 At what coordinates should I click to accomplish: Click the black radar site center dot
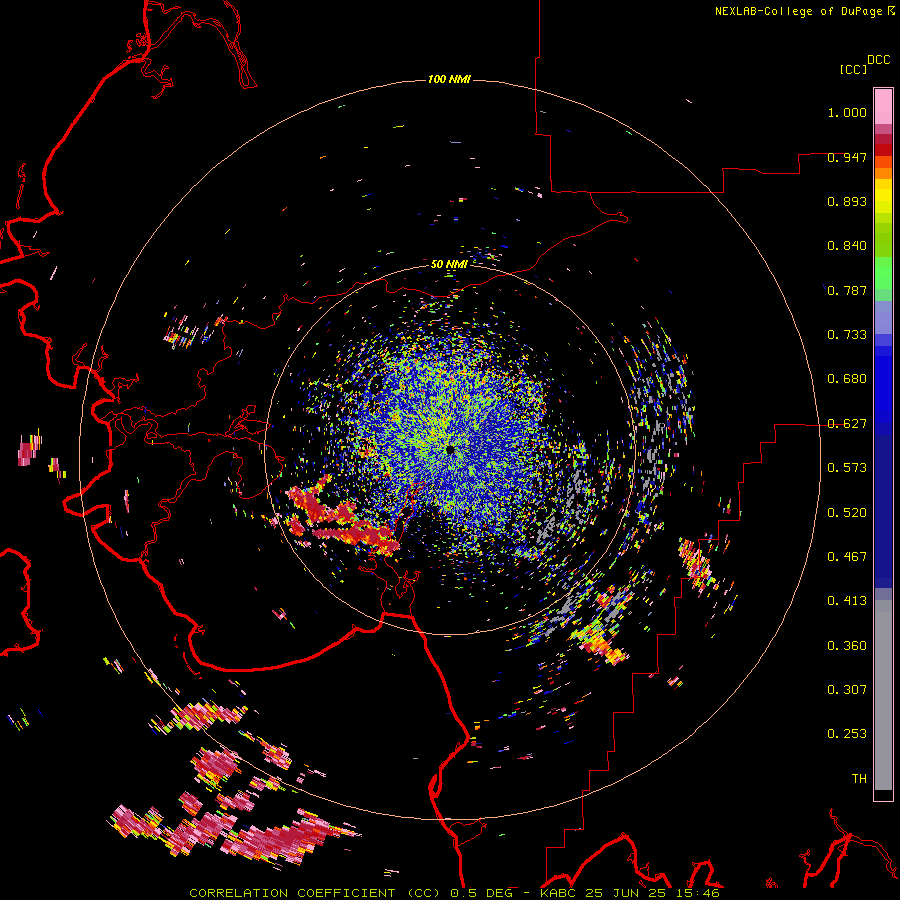coord(450,450)
